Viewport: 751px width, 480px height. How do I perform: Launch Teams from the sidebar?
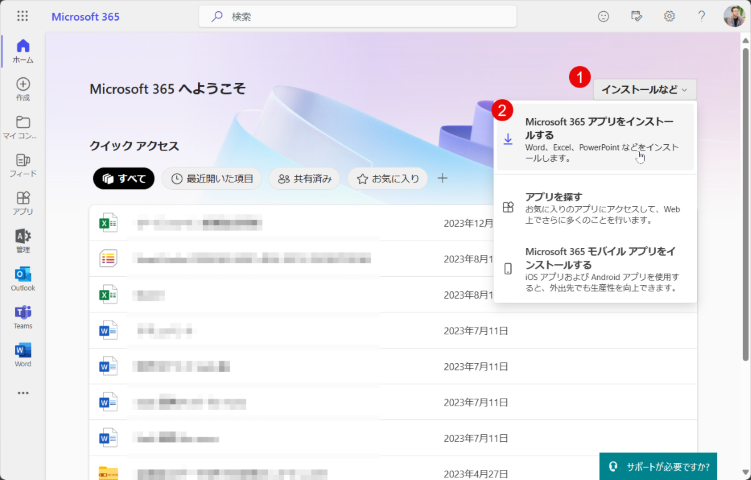(x=23, y=317)
